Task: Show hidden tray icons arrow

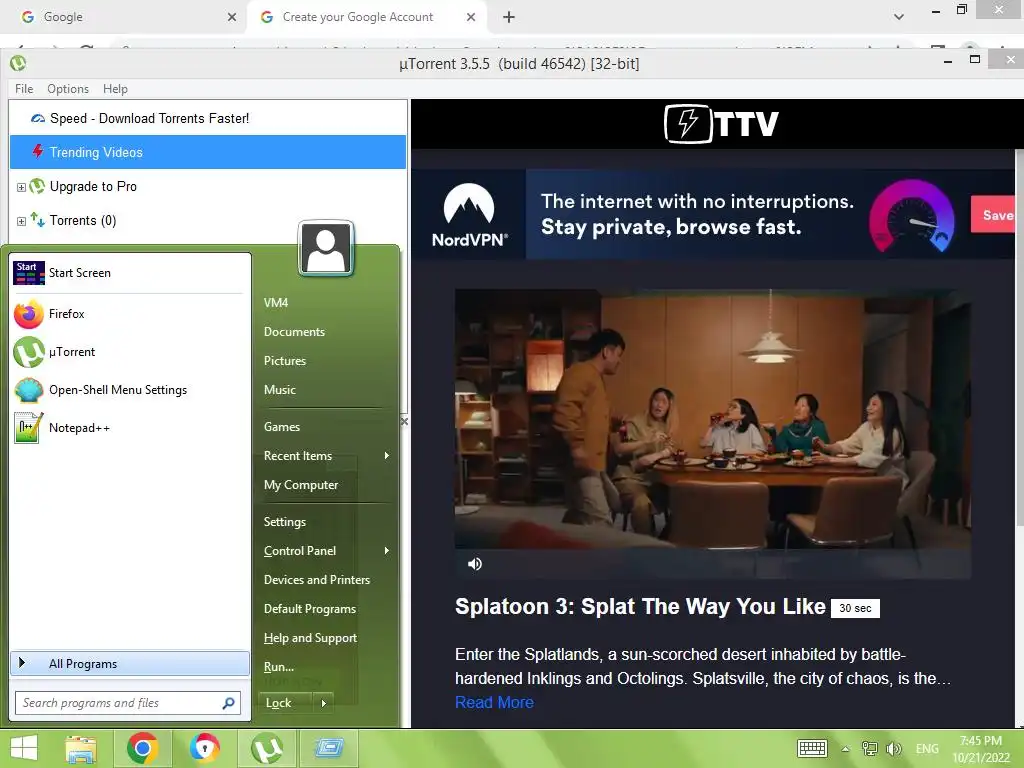Action: tap(846, 749)
